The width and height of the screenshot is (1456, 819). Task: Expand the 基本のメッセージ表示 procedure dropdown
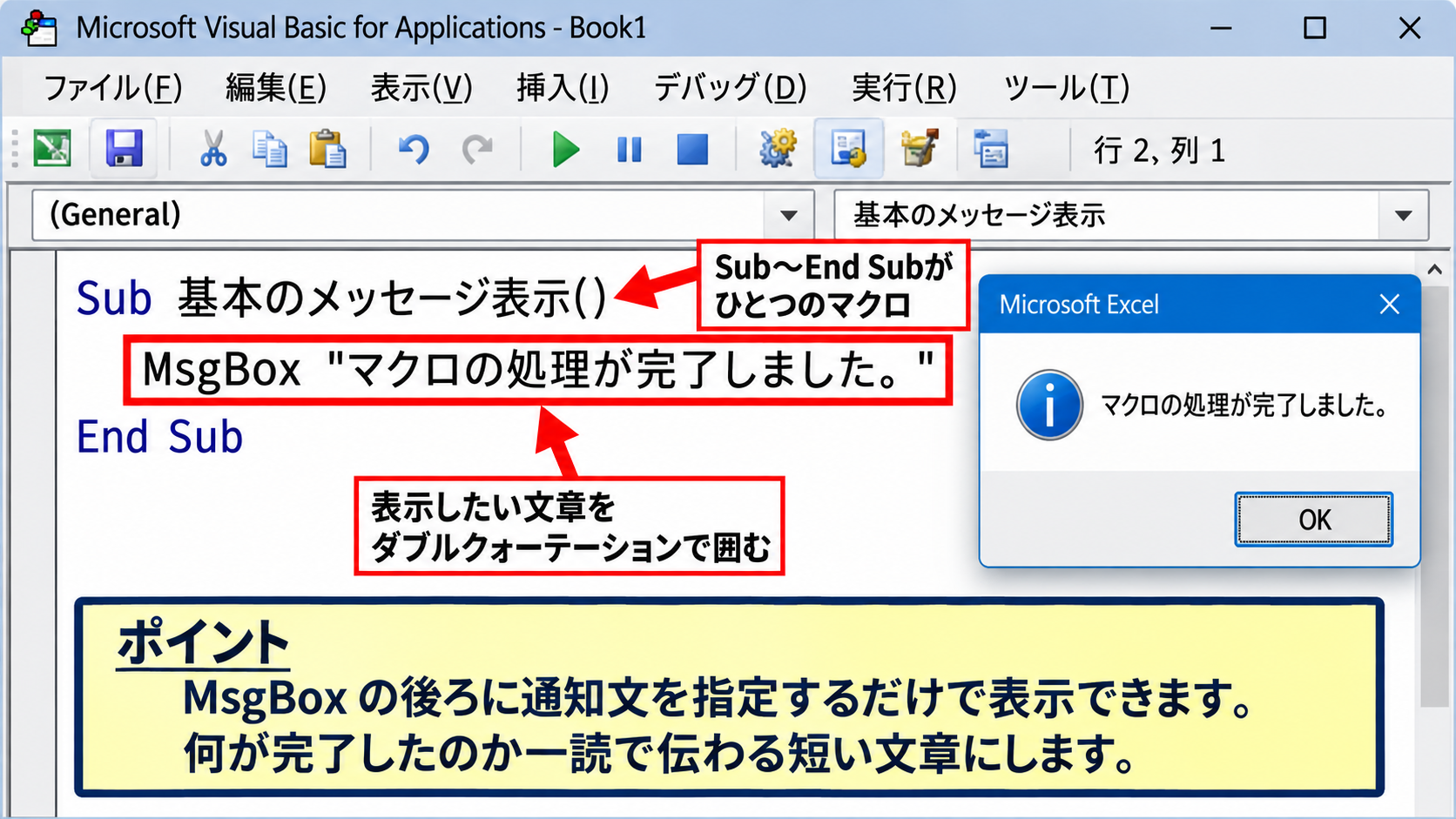(1403, 215)
